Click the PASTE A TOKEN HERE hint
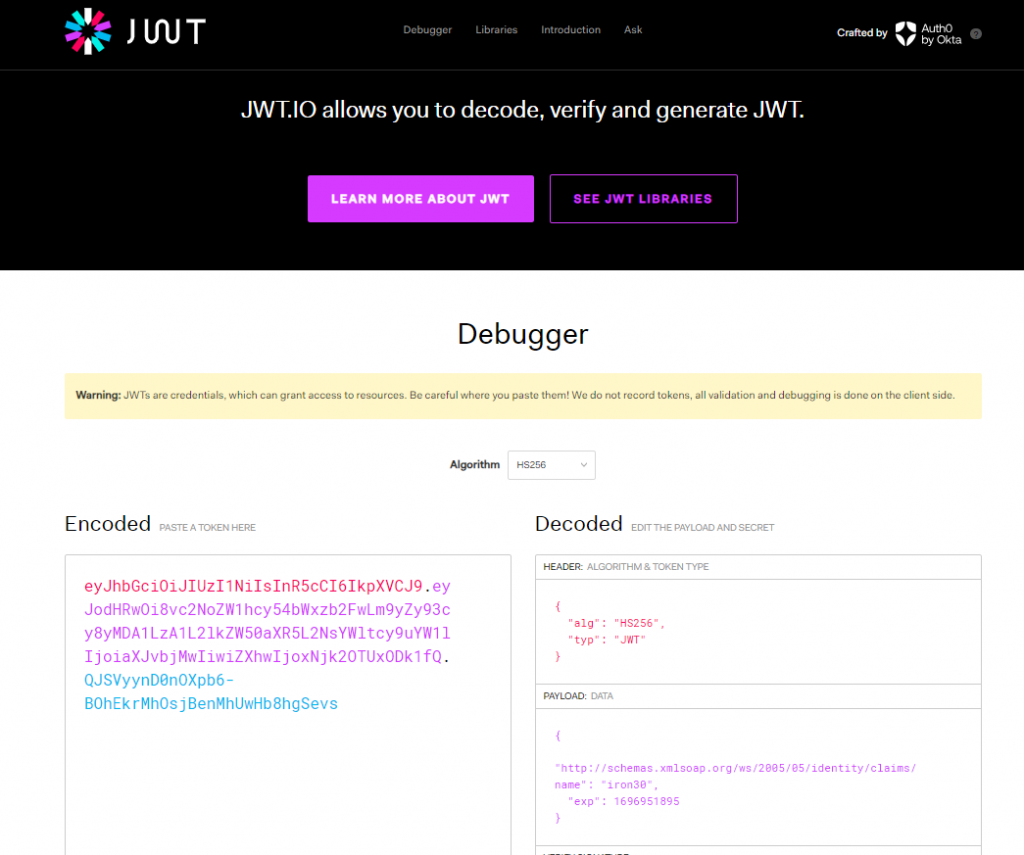1024x855 pixels. [208, 528]
